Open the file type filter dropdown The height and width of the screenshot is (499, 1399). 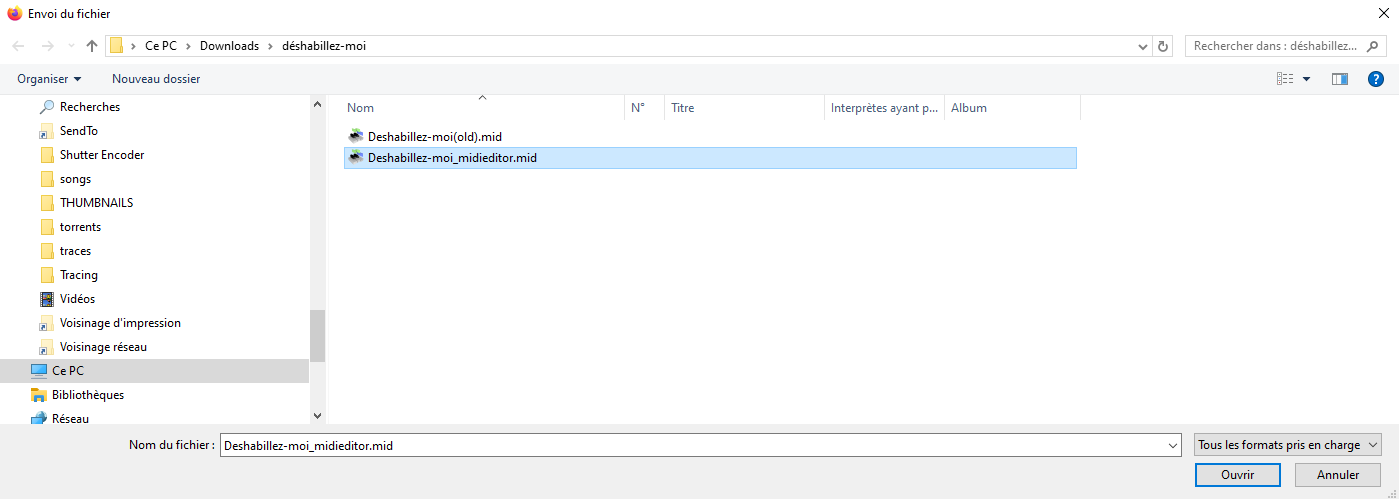tap(1287, 445)
